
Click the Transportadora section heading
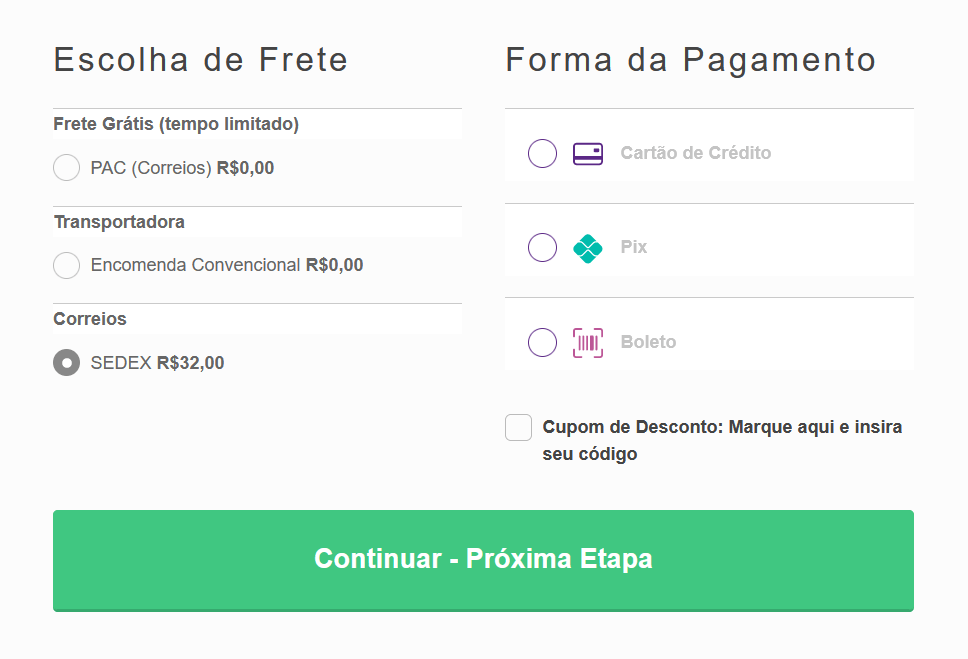coord(119,222)
